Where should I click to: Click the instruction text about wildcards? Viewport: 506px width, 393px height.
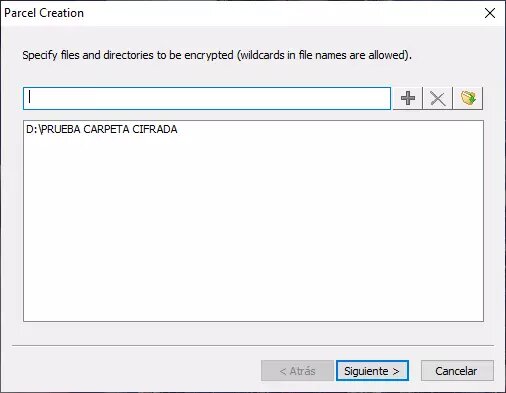(x=217, y=55)
